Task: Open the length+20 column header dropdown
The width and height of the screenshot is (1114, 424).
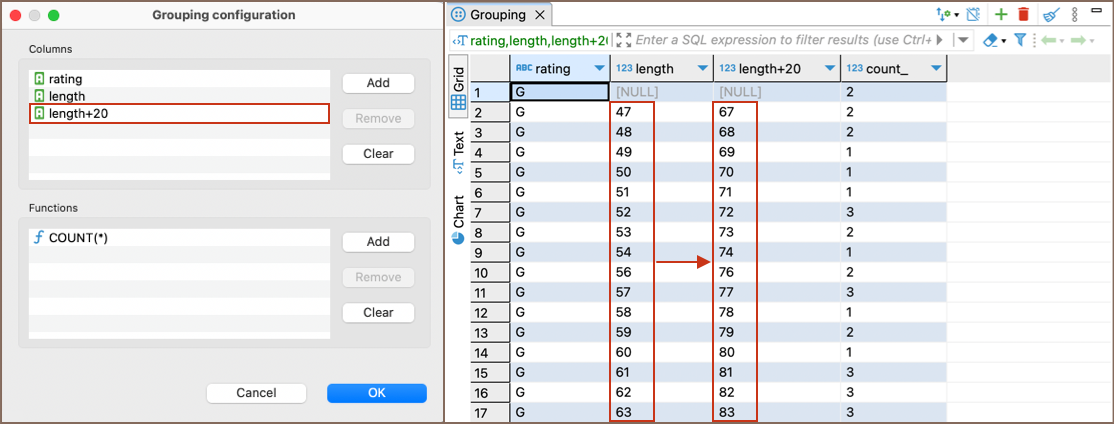Action: (829, 69)
